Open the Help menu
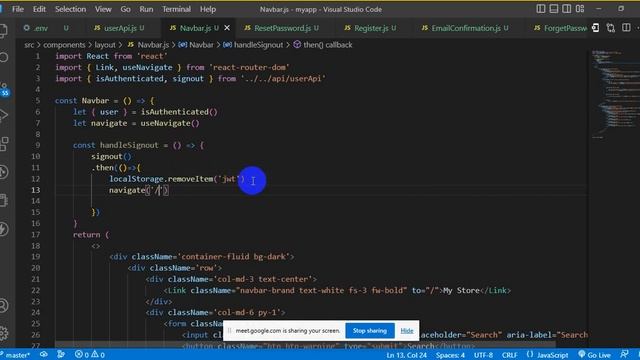The height and width of the screenshot is (360, 640). 208,9
